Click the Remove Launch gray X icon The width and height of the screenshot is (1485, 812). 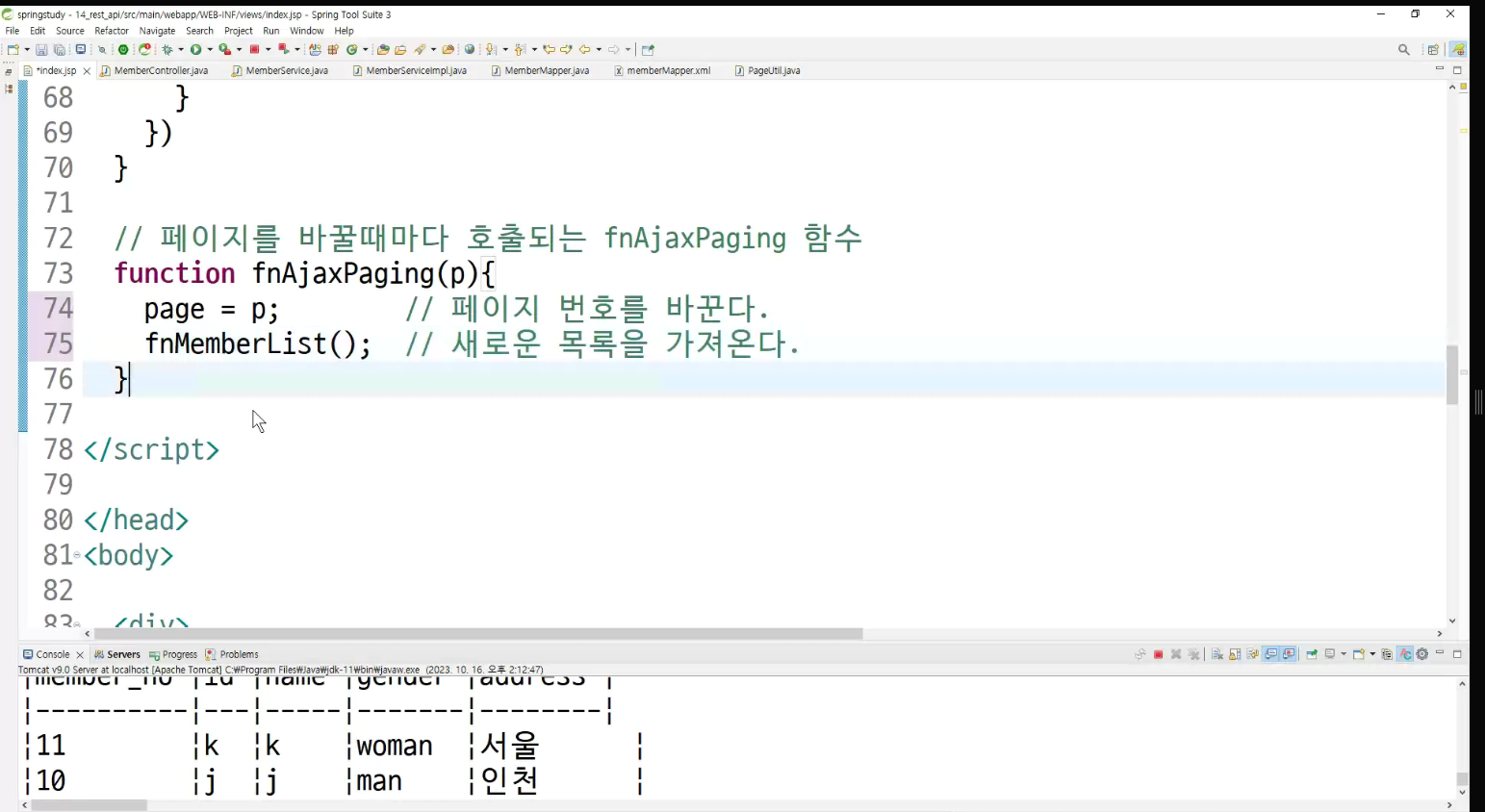point(1176,654)
